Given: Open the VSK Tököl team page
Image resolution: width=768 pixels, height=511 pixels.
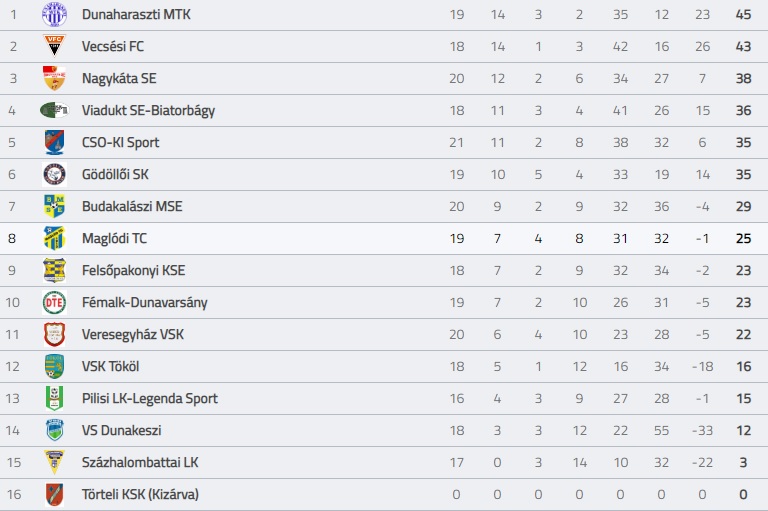Looking at the screenshot, I should pos(110,366).
